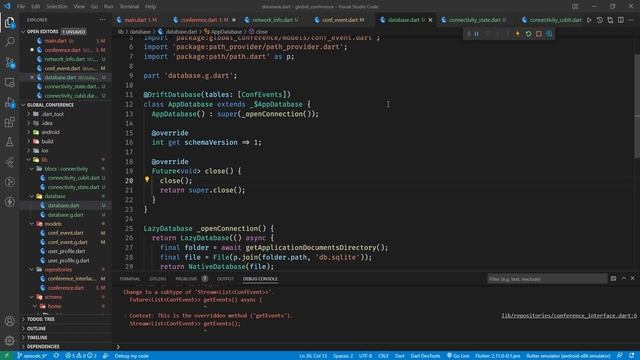Pause the debug session

click(476, 34)
